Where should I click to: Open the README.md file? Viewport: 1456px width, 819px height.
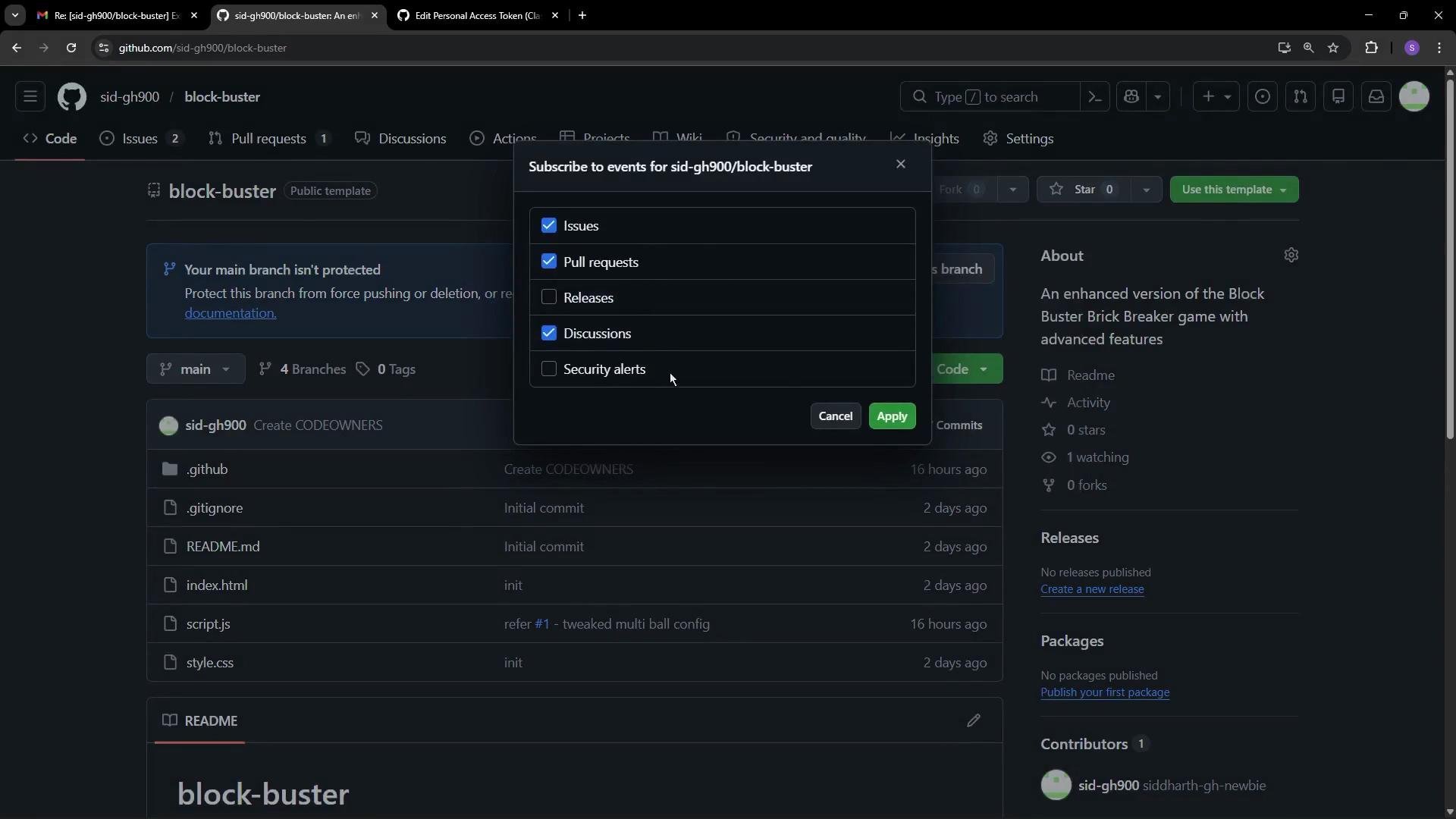(x=223, y=547)
